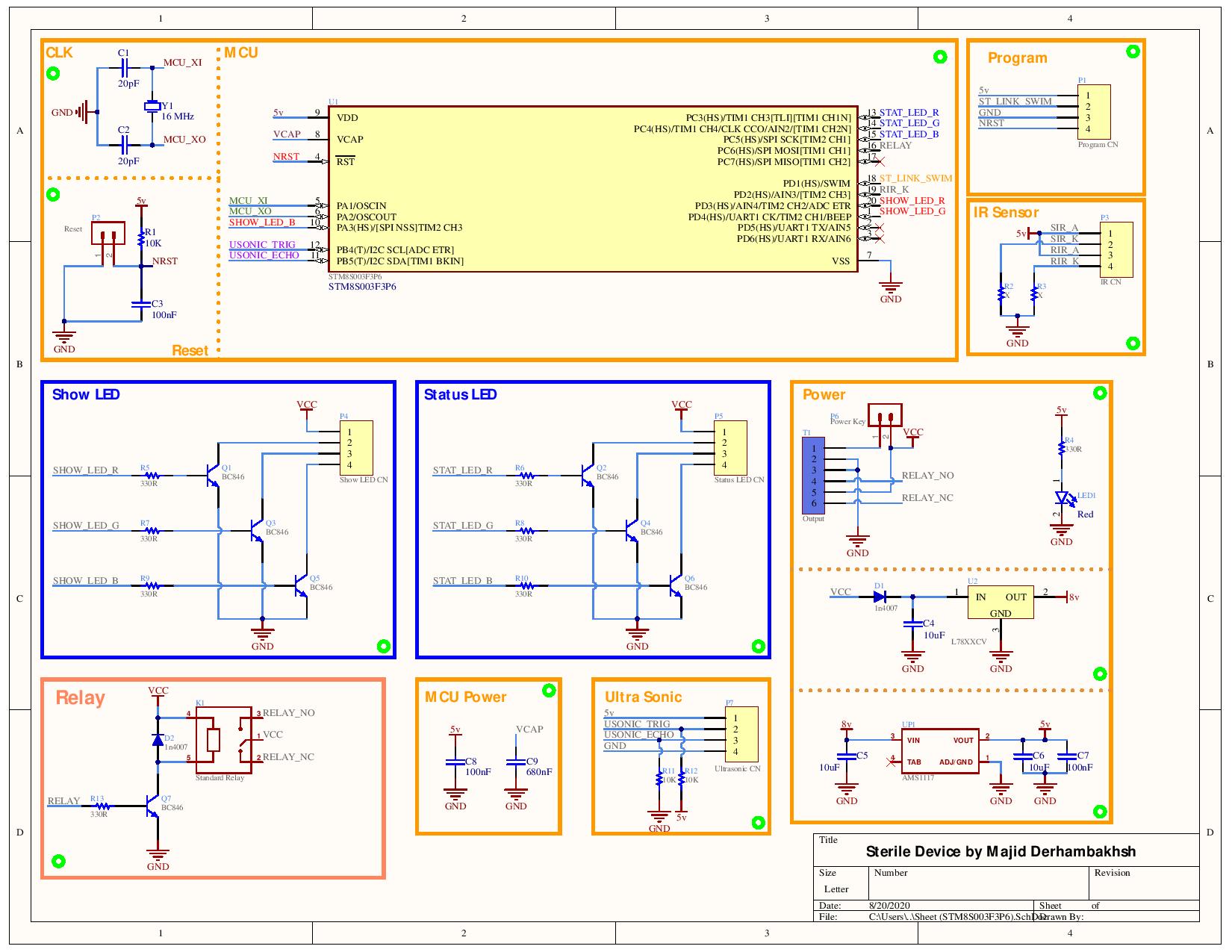
Task: Click the 'MCU' section title
Action: click(x=241, y=52)
